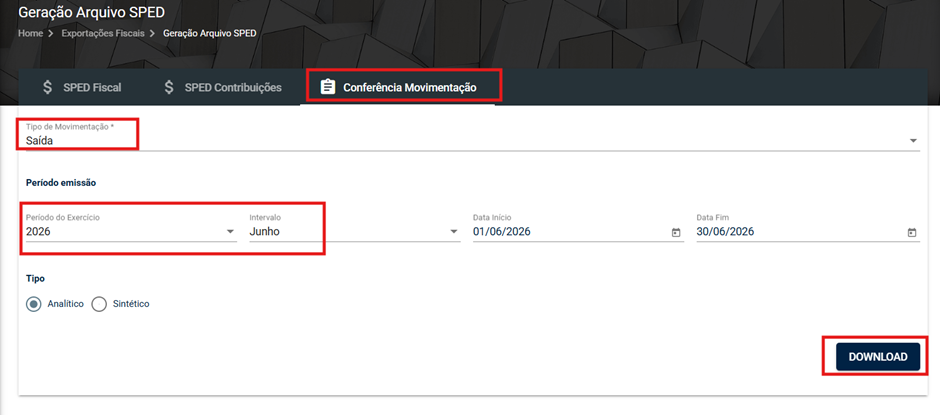Screen dimensions: 940x415
Task: Click the Geração Arquivo SPED breadcrumb item
Action: coord(210,34)
